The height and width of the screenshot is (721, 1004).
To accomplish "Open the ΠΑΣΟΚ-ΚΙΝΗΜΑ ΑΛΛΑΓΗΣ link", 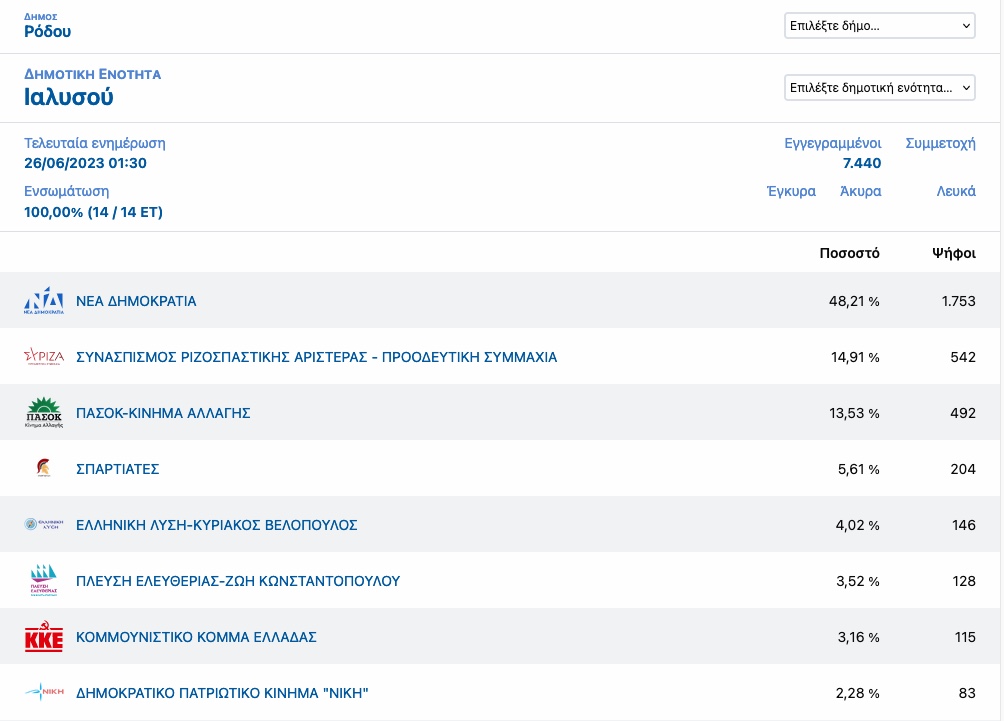I will coord(163,413).
